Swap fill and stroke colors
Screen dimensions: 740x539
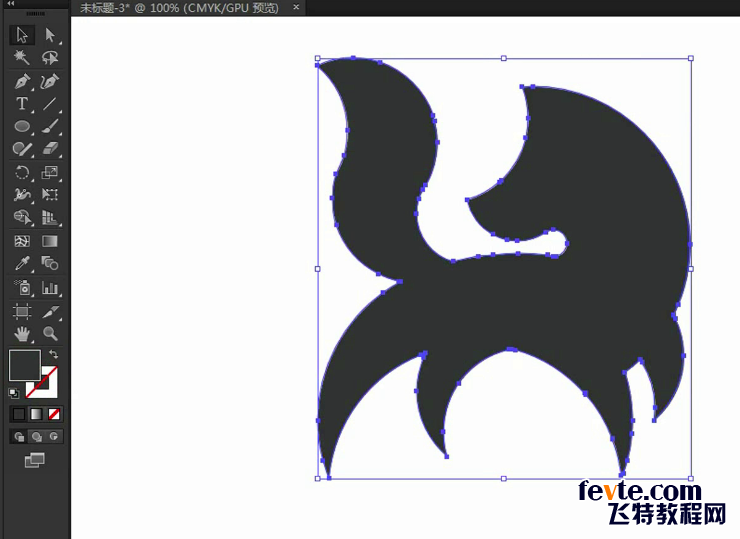pos(53,354)
